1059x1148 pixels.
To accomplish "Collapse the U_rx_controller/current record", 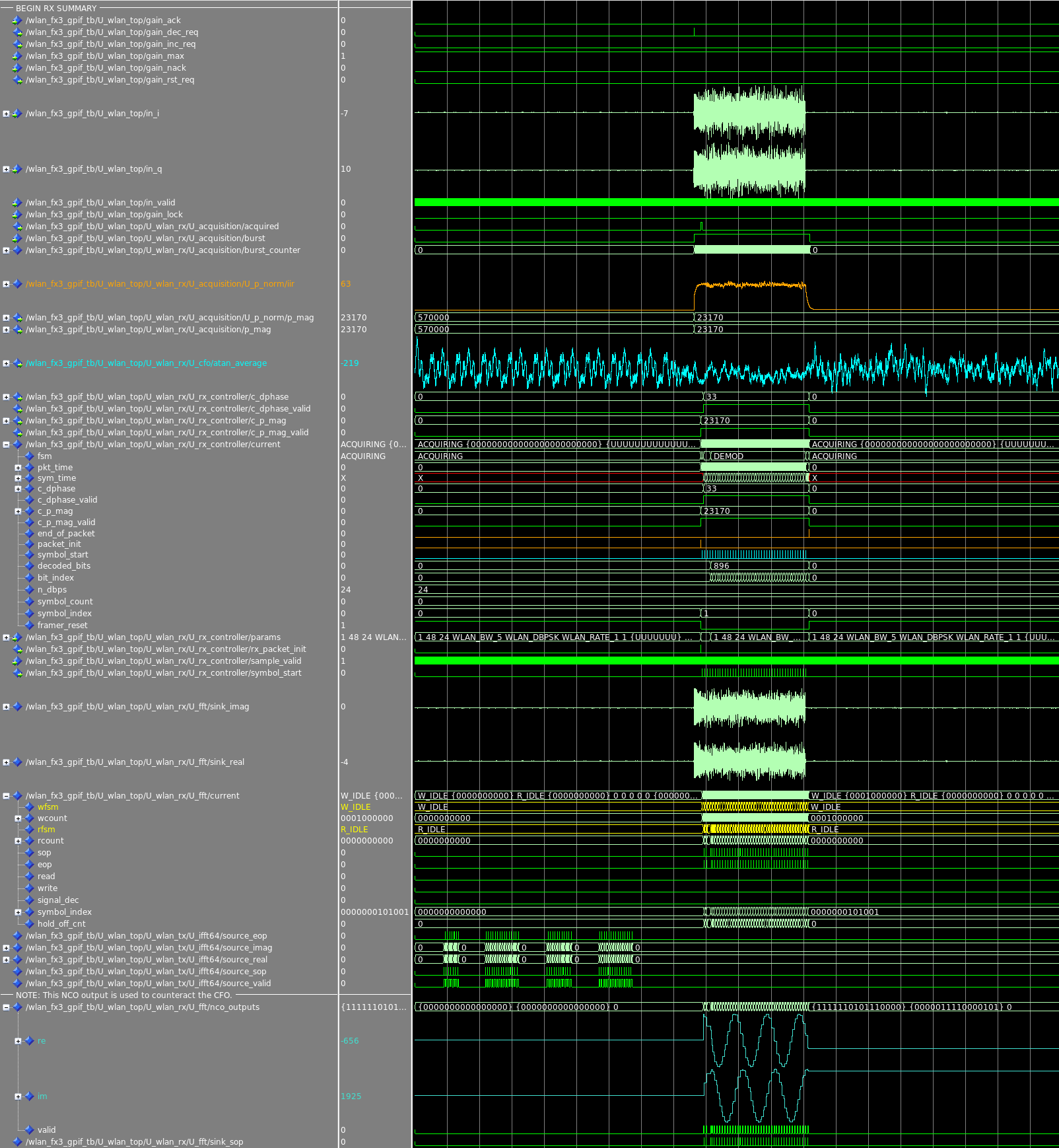I will (x=6, y=445).
